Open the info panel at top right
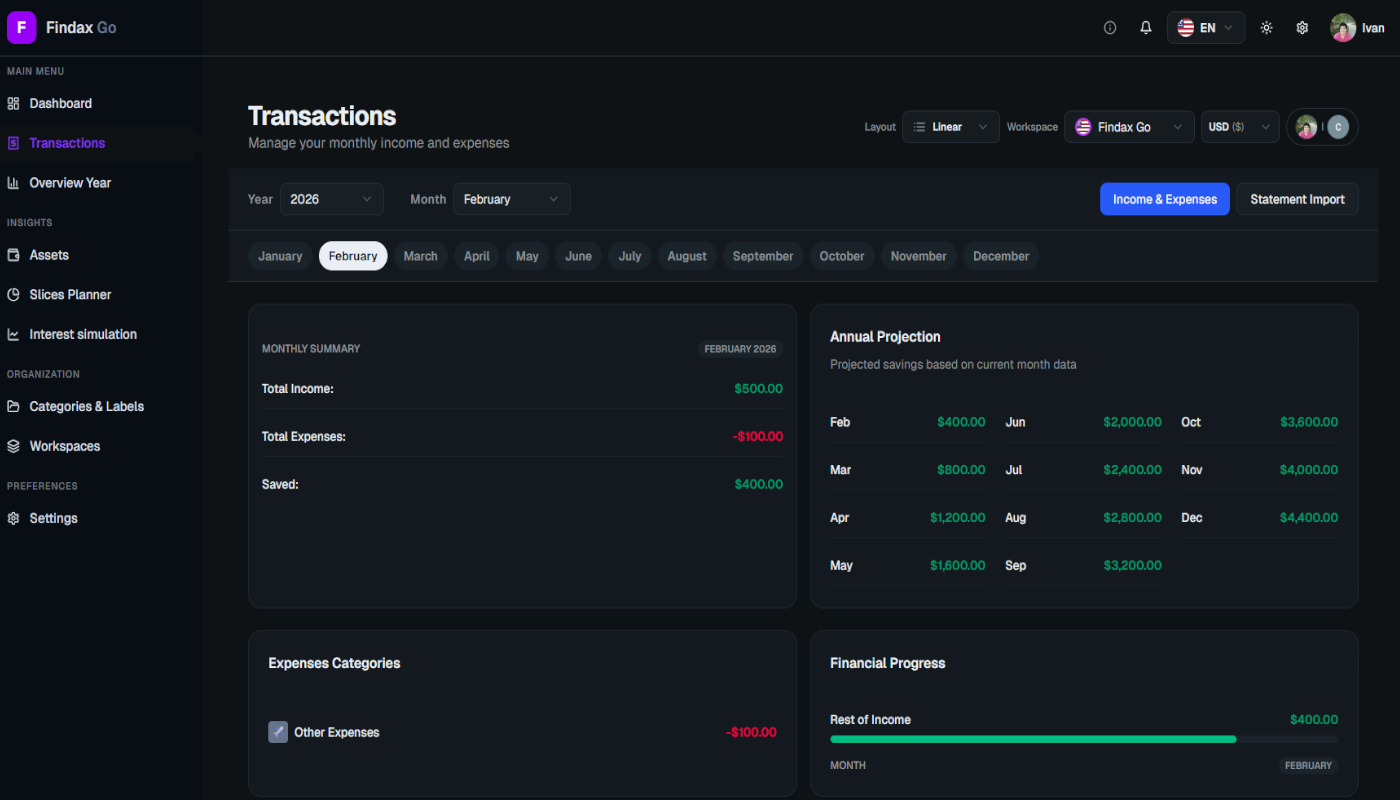 pos(1109,27)
